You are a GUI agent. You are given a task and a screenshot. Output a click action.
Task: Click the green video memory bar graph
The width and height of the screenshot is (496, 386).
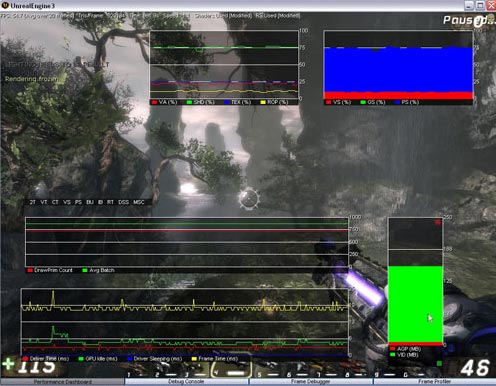415,304
